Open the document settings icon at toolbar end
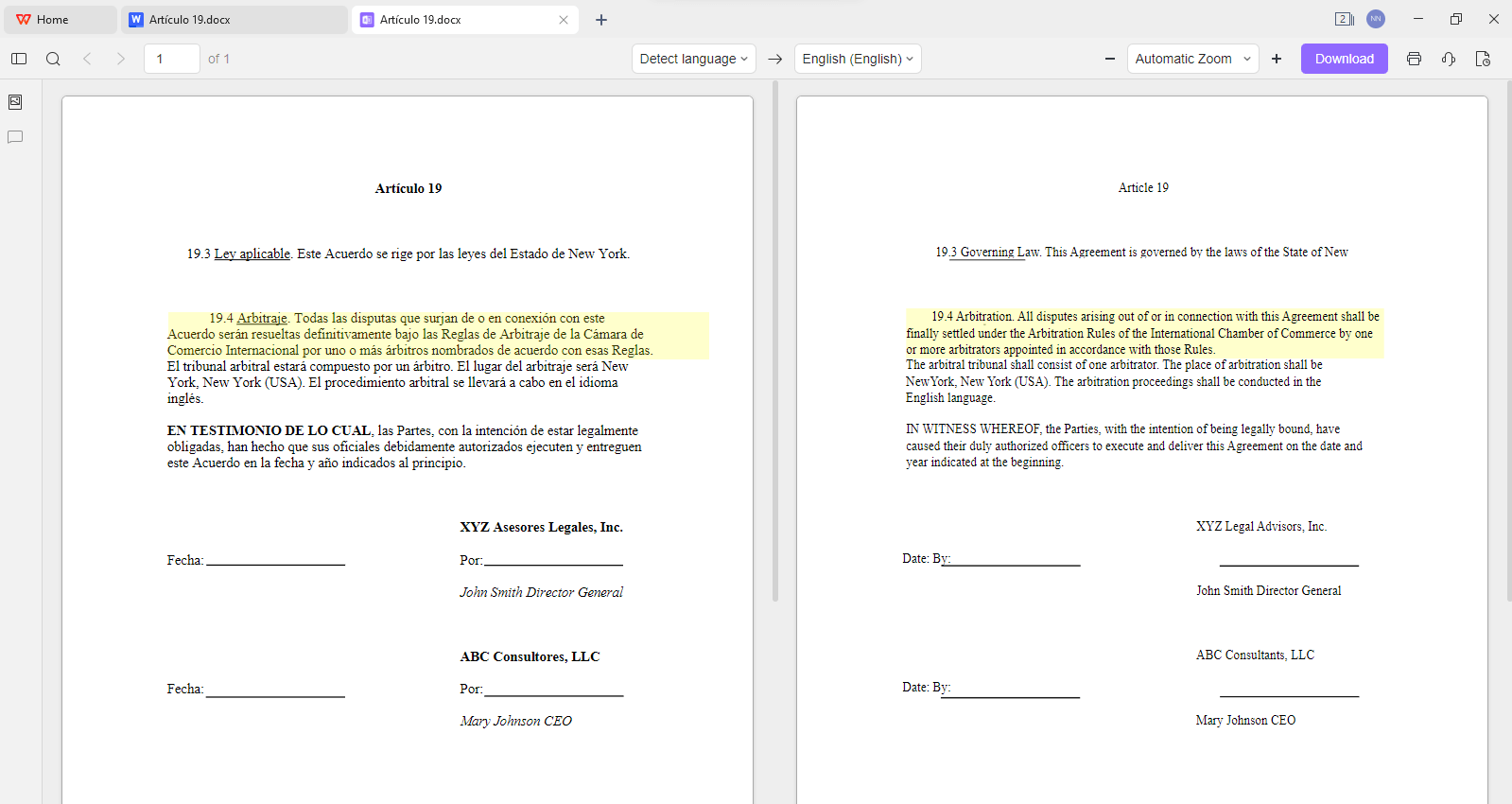 click(1483, 59)
